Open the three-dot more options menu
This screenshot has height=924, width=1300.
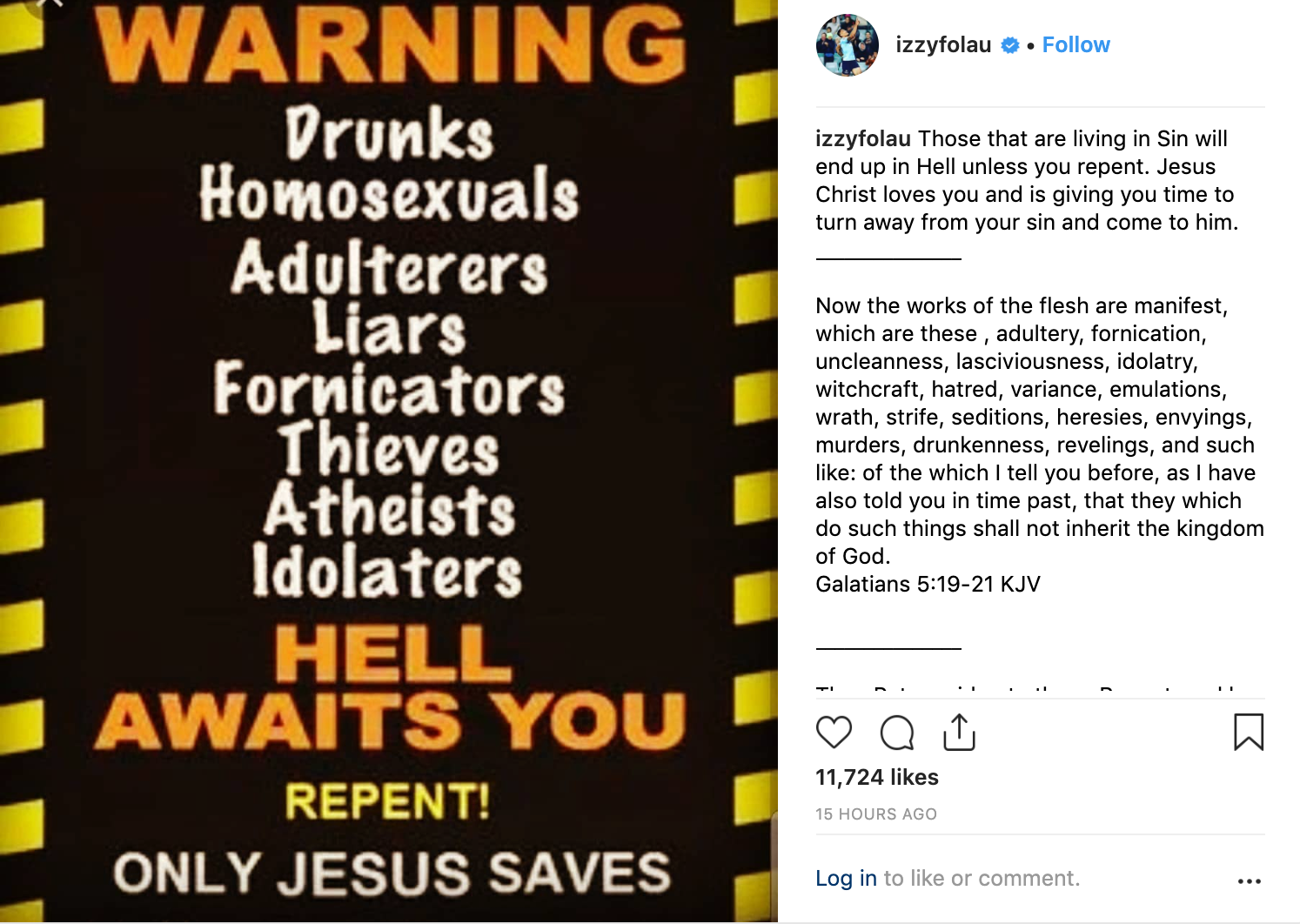point(1249,881)
